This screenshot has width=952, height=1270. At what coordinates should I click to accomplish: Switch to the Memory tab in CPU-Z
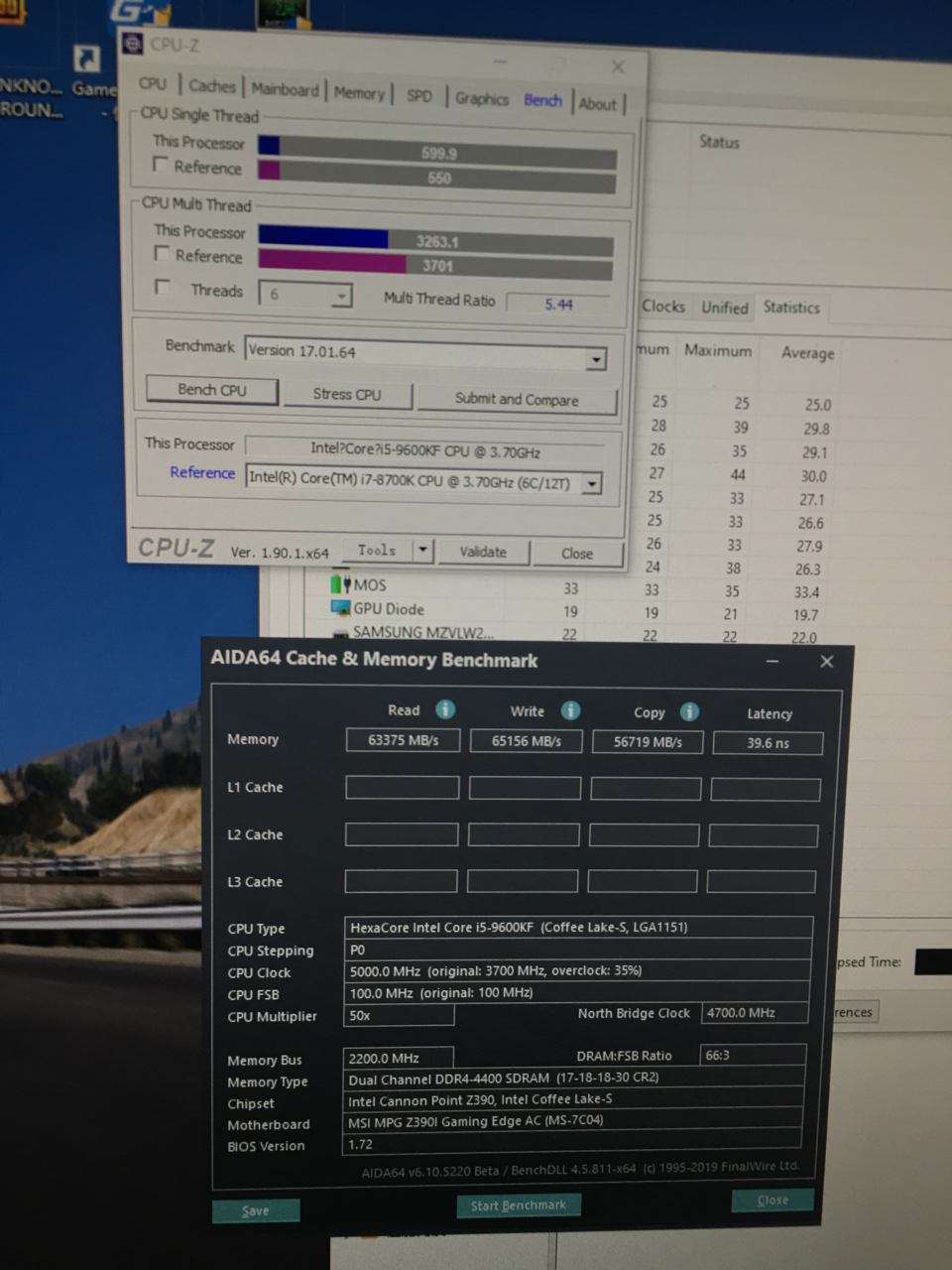coord(359,92)
